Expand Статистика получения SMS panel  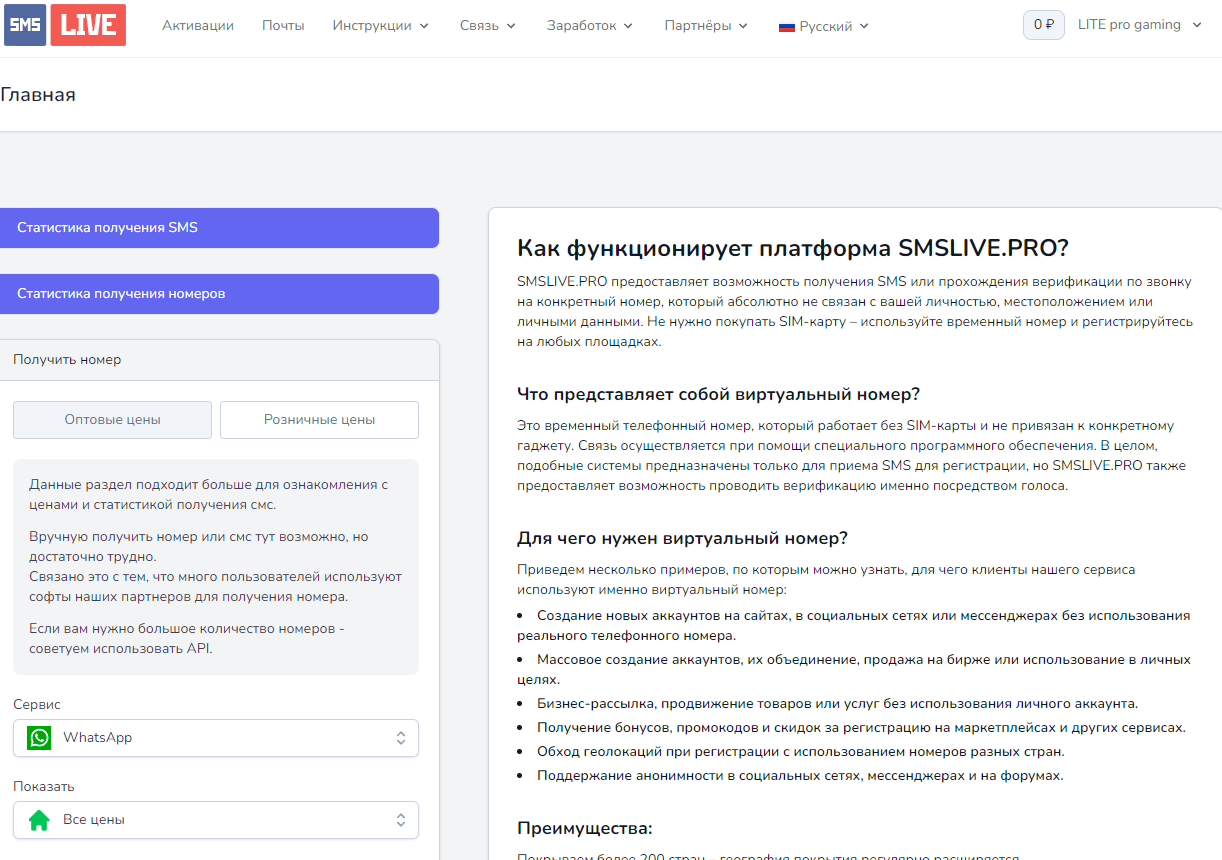click(219, 228)
